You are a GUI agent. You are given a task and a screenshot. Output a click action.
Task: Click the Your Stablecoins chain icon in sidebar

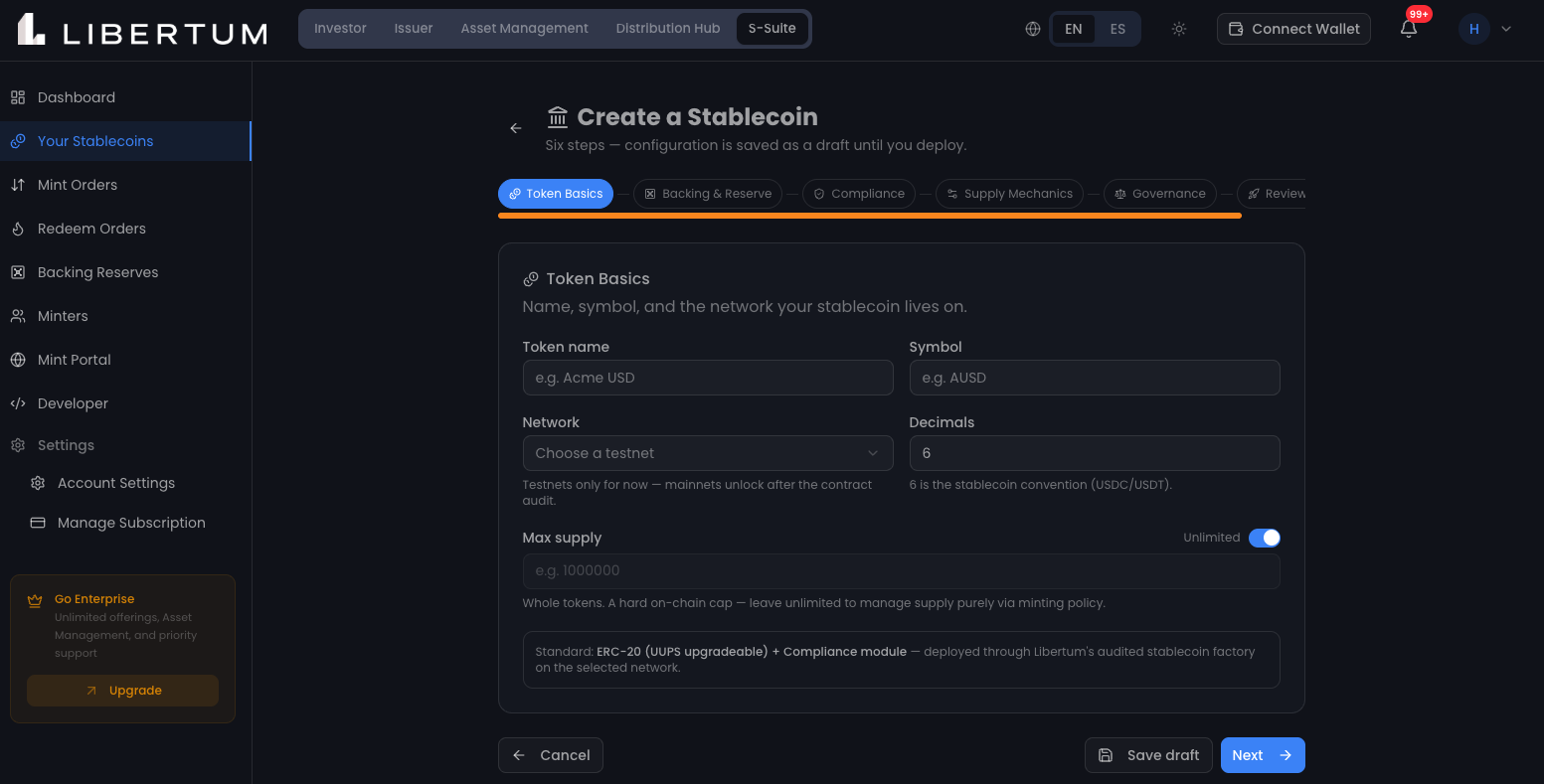pyautogui.click(x=18, y=141)
